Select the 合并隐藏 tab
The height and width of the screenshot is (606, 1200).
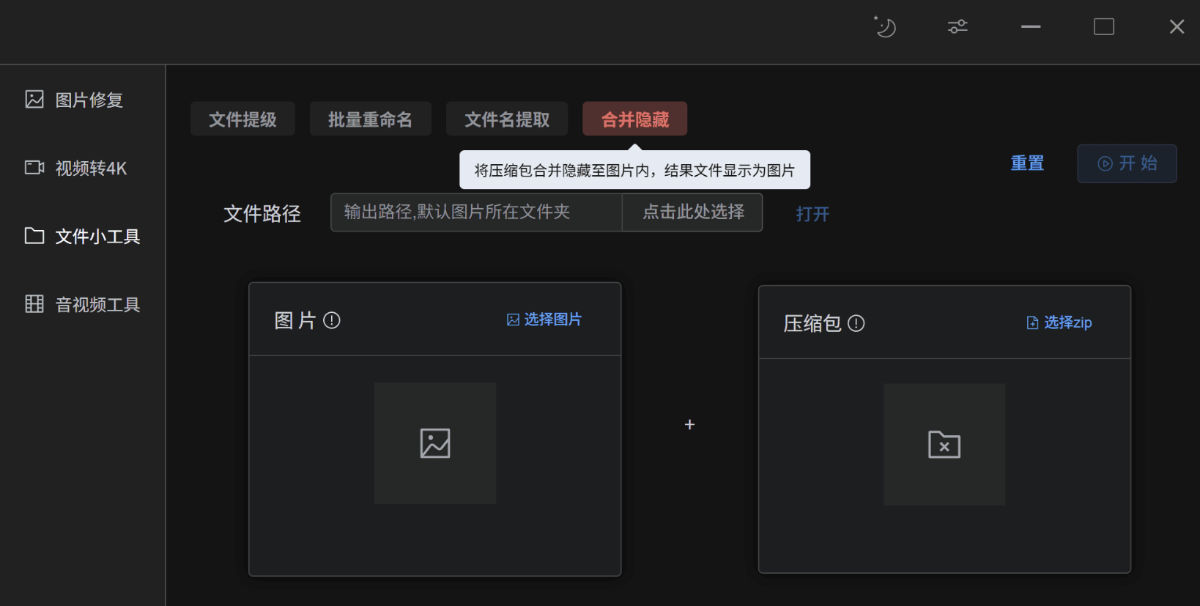click(635, 119)
